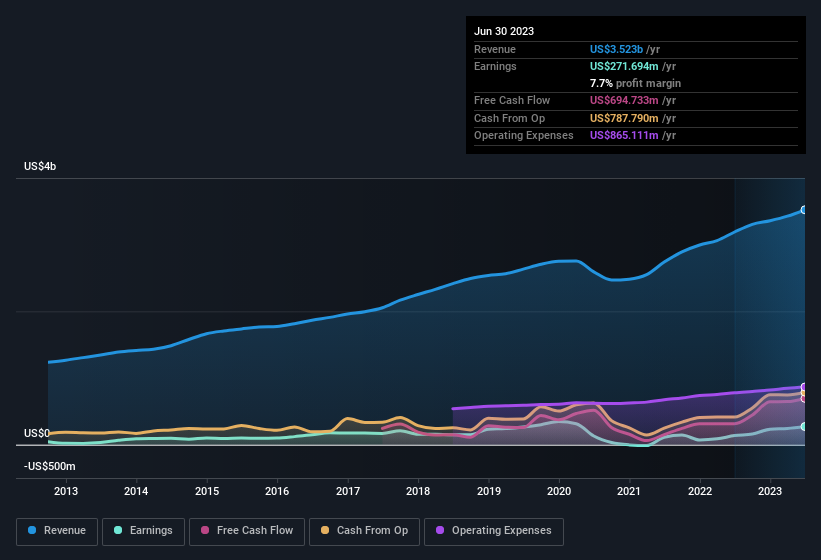Select the US$3.523b revenue value in tooltip
The width and height of the screenshot is (821, 560).
tap(617, 49)
